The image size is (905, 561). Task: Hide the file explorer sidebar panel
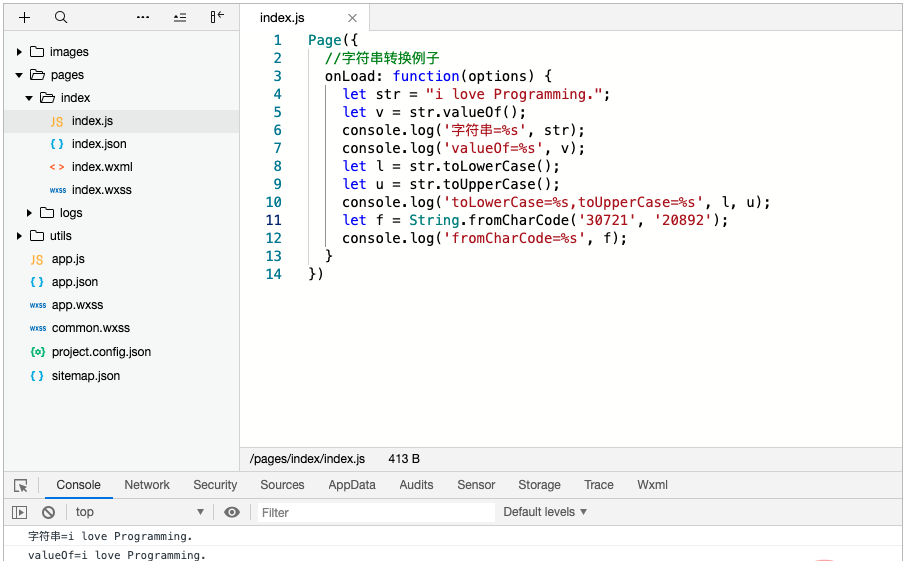(x=217, y=17)
